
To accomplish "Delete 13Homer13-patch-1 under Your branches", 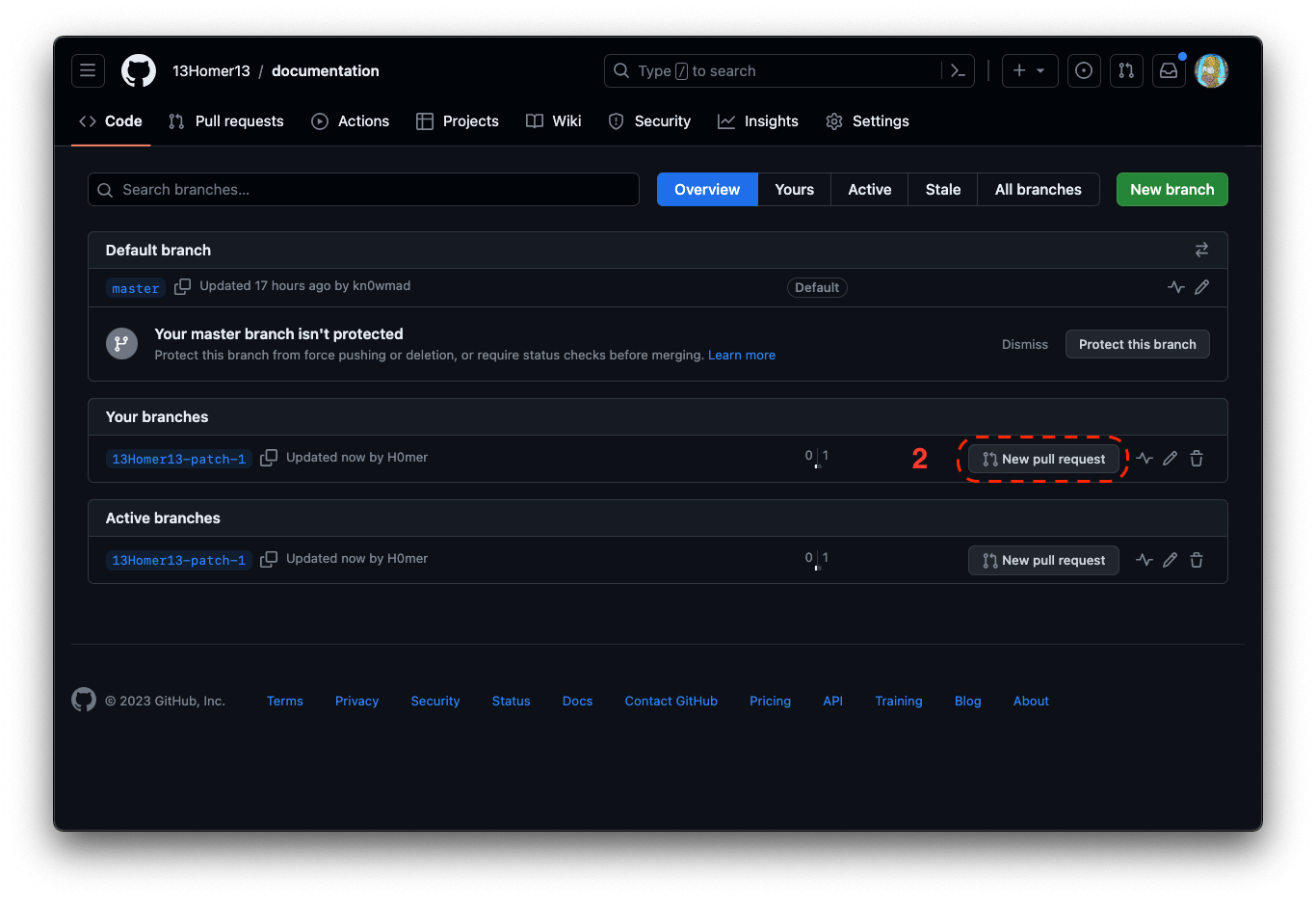I will (1197, 459).
